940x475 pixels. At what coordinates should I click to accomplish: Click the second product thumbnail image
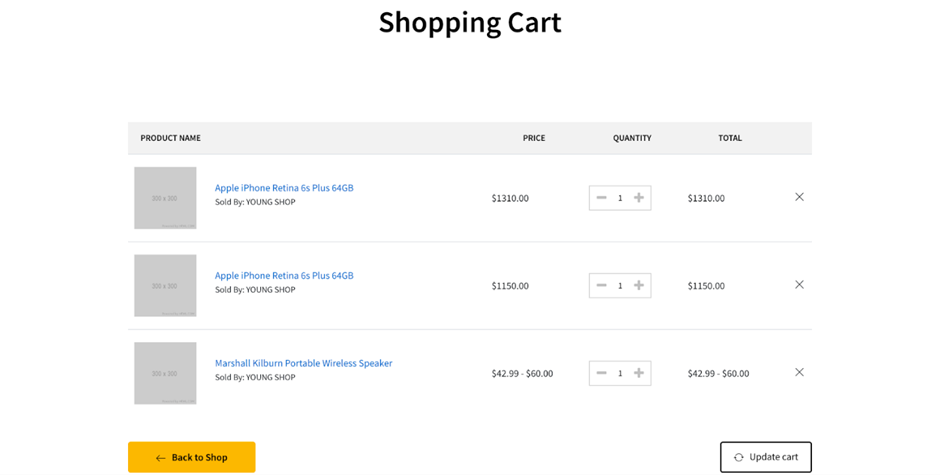click(x=165, y=286)
